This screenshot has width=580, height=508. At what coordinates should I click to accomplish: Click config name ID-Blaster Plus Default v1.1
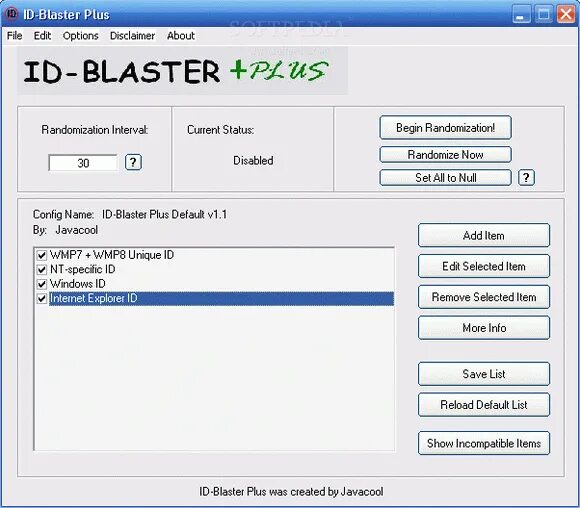[165, 215]
